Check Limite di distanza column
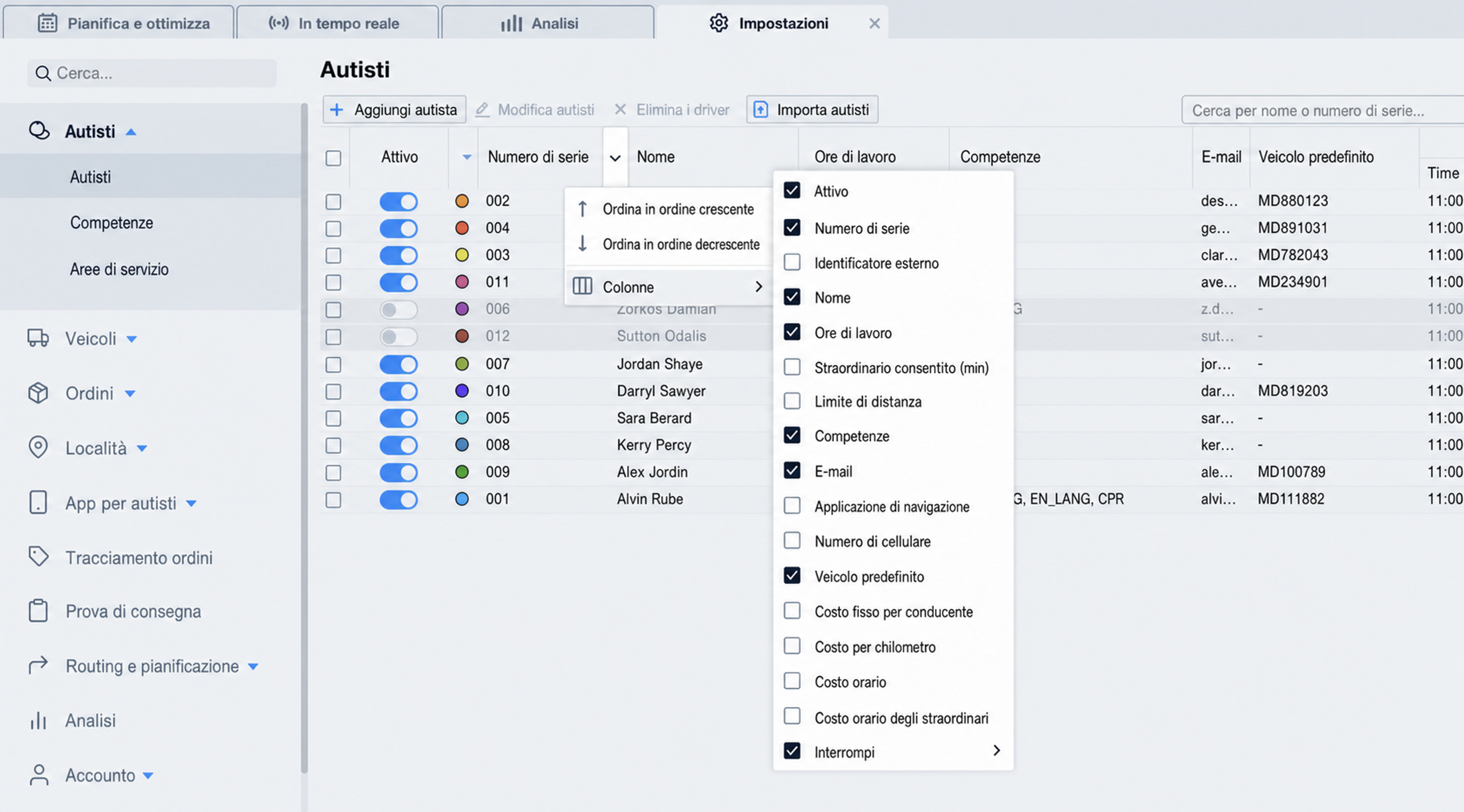 [792, 401]
